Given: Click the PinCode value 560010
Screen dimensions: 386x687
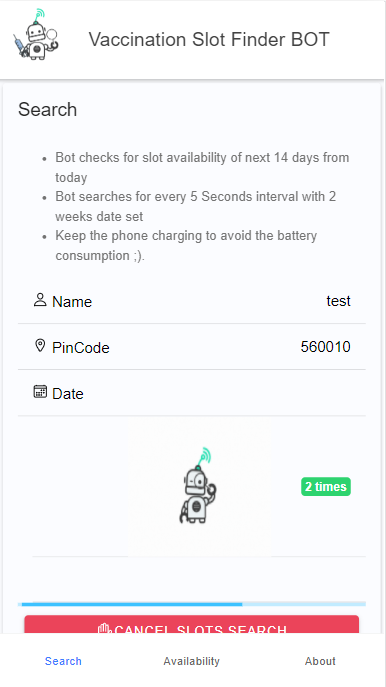Looking at the screenshot, I should point(326,347).
